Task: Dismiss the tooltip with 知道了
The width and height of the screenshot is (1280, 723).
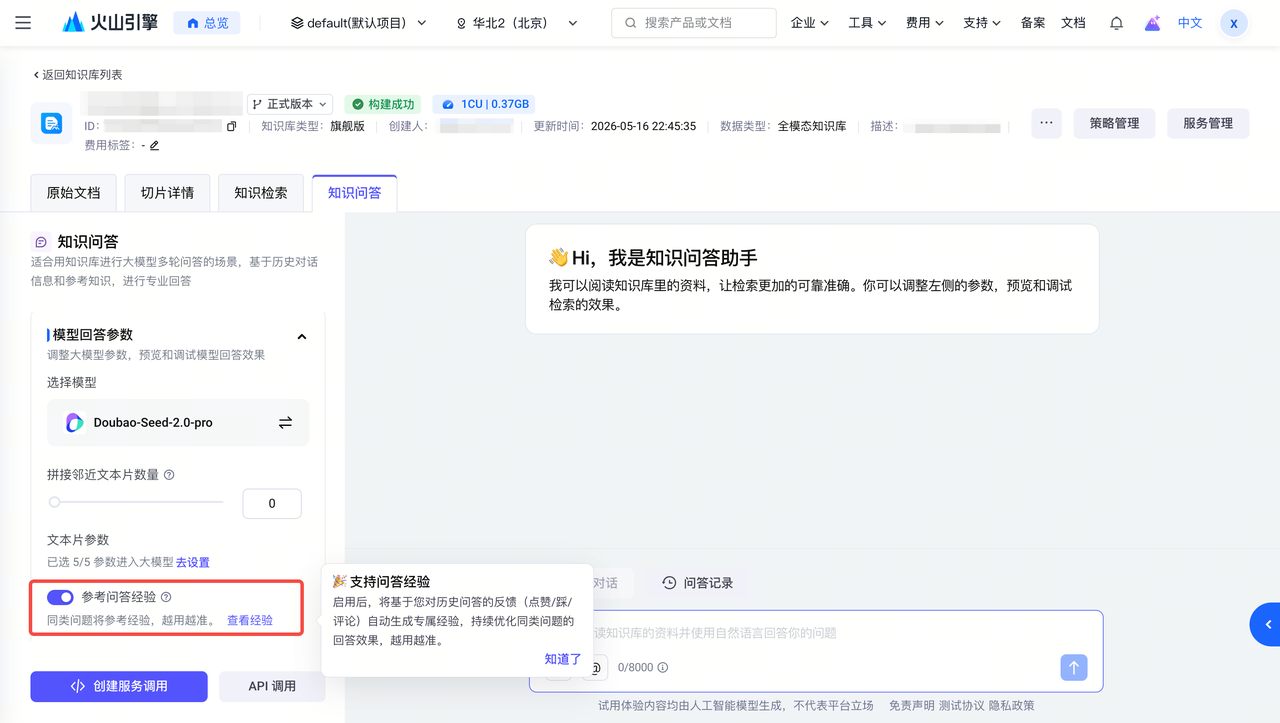Action: tap(563, 659)
